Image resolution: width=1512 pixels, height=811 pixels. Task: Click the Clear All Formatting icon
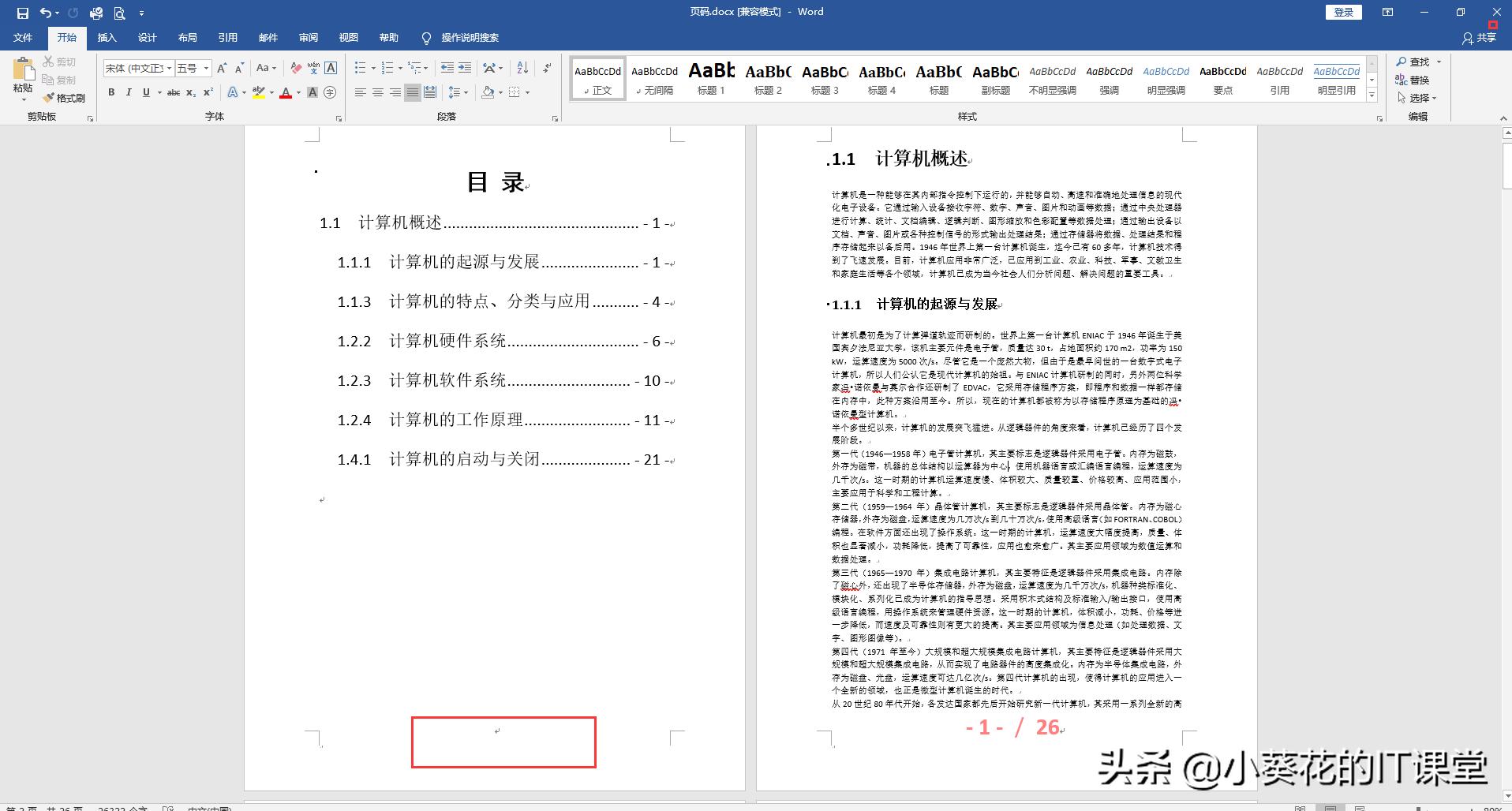click(x=296, y=68)
